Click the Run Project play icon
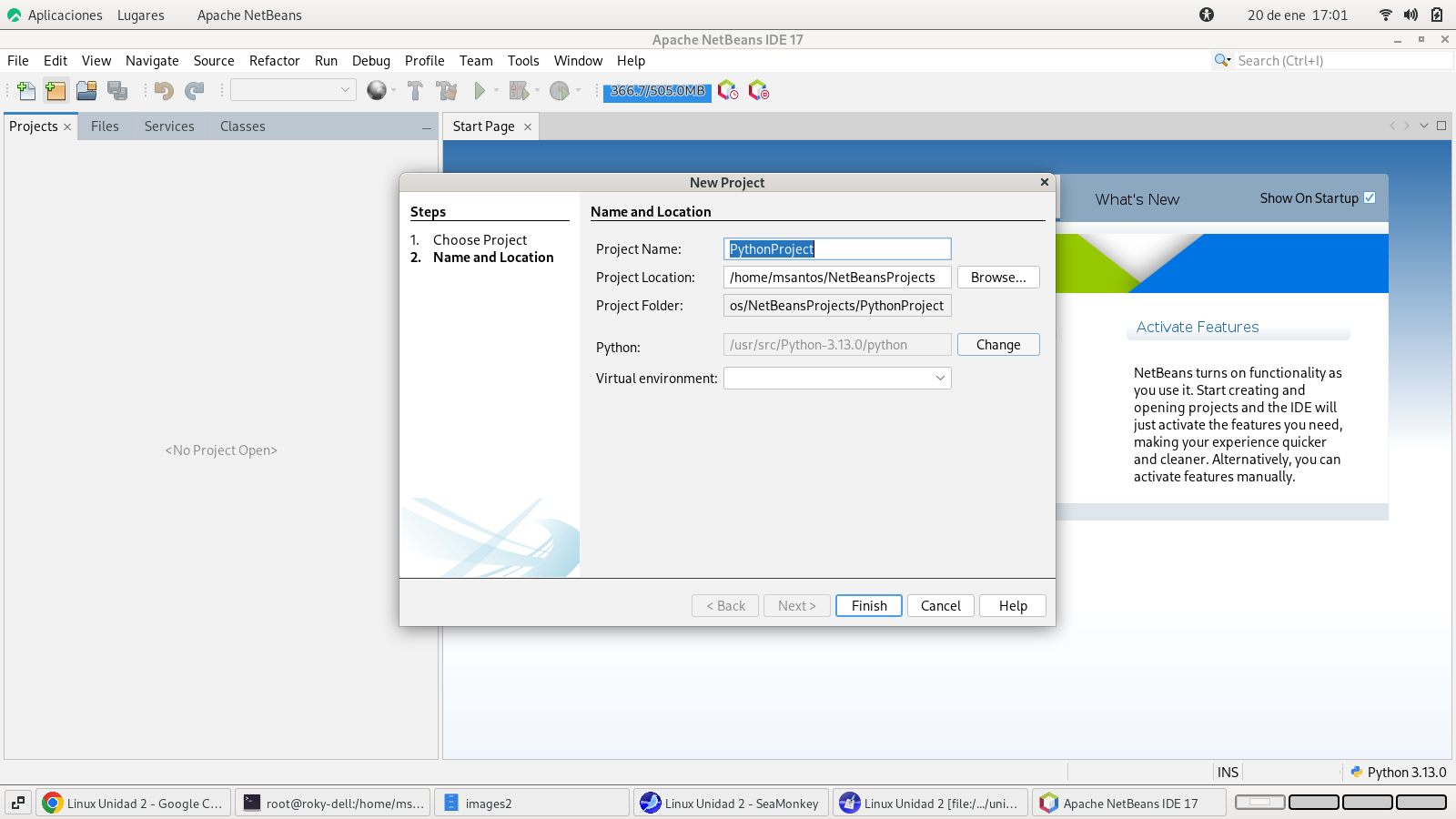Image resolution: width=1456 pixels, height=819 pixels. [479, 91]
